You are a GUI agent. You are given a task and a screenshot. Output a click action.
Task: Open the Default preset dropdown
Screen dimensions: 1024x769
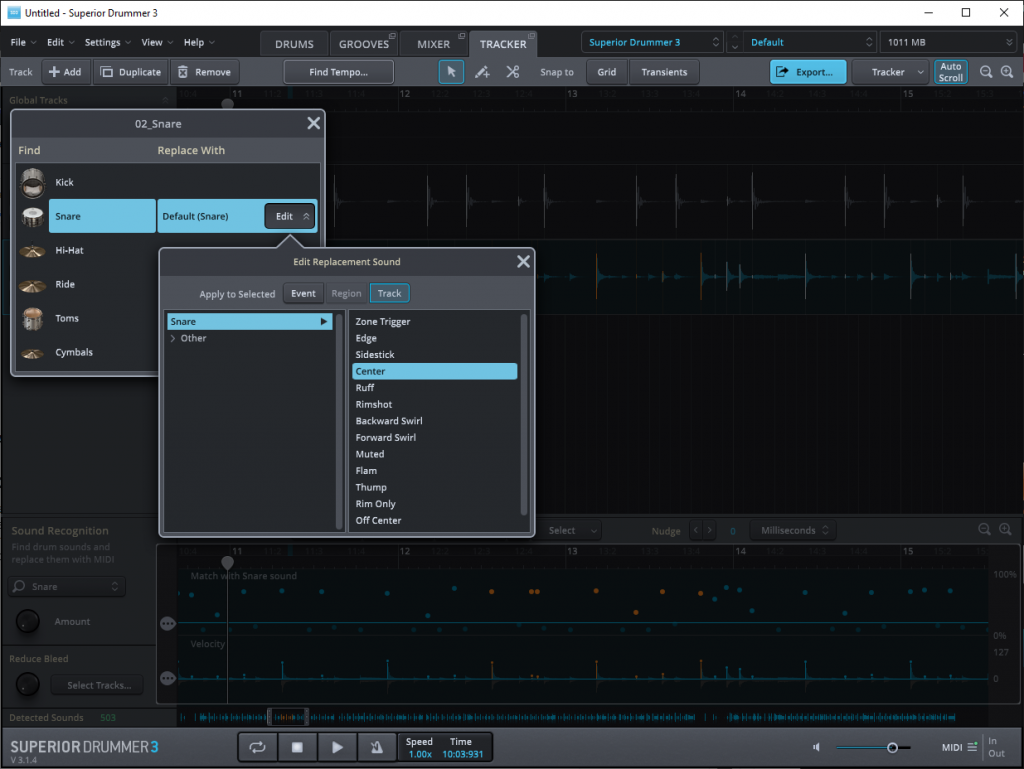click(870, 42)
